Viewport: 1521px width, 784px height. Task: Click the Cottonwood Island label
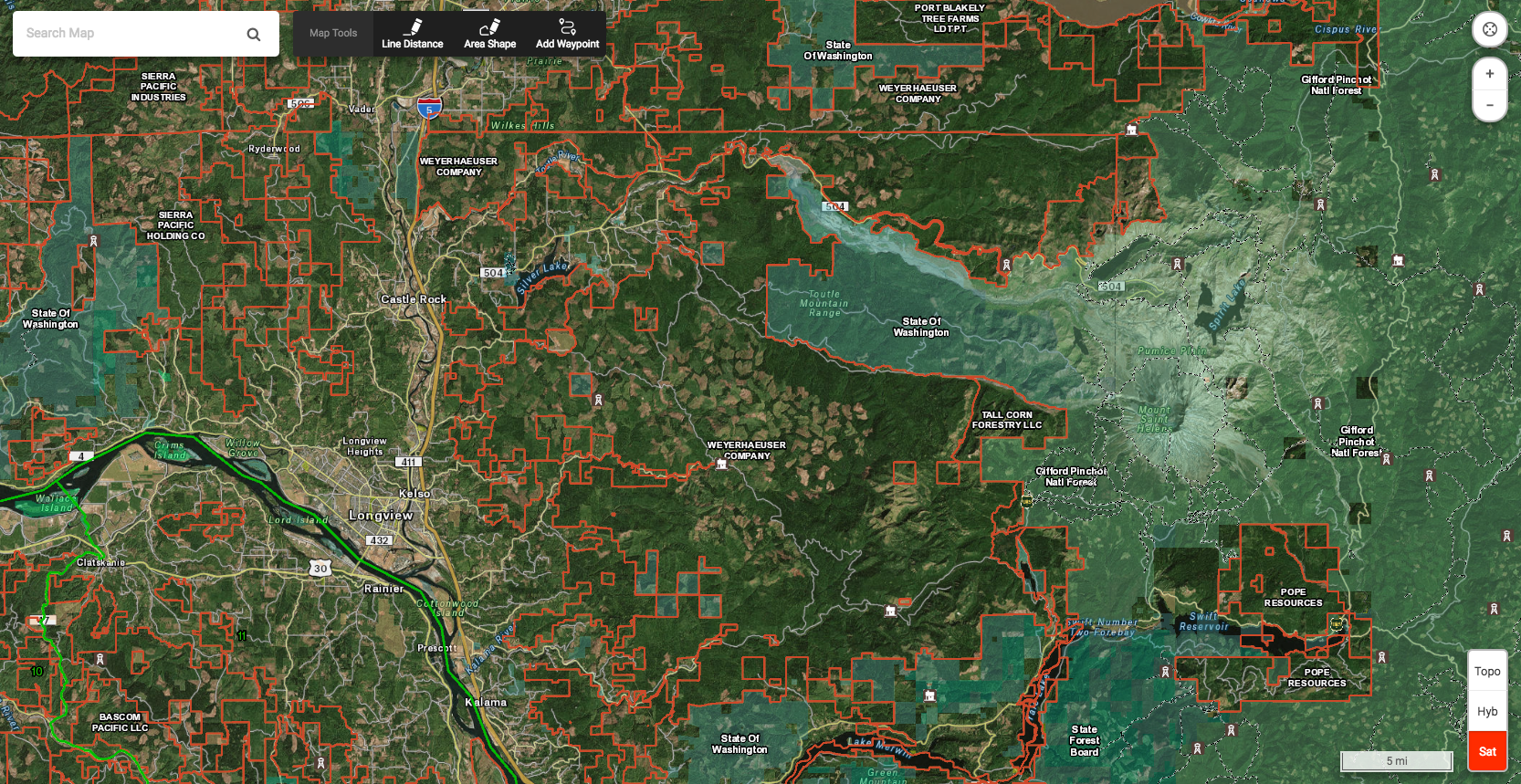[447, 608]
